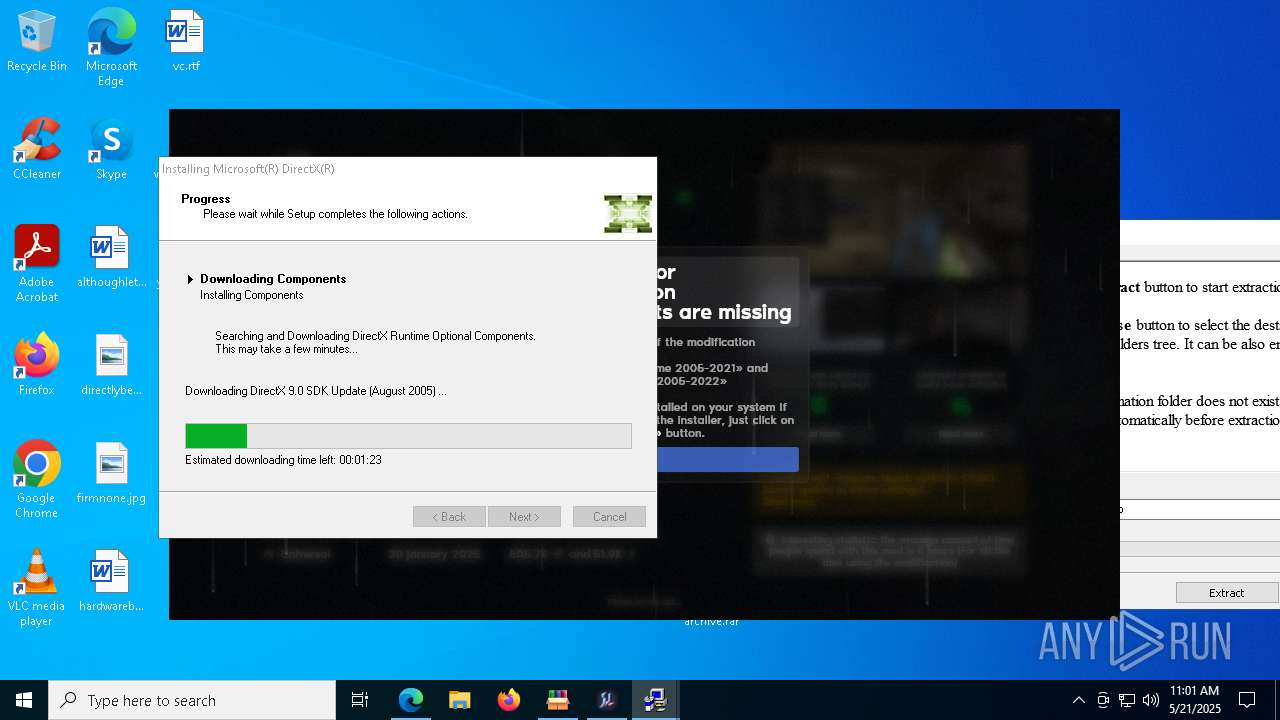
Task: Launch Microsoft Edge from the desktop
Action: coord(111,48)
